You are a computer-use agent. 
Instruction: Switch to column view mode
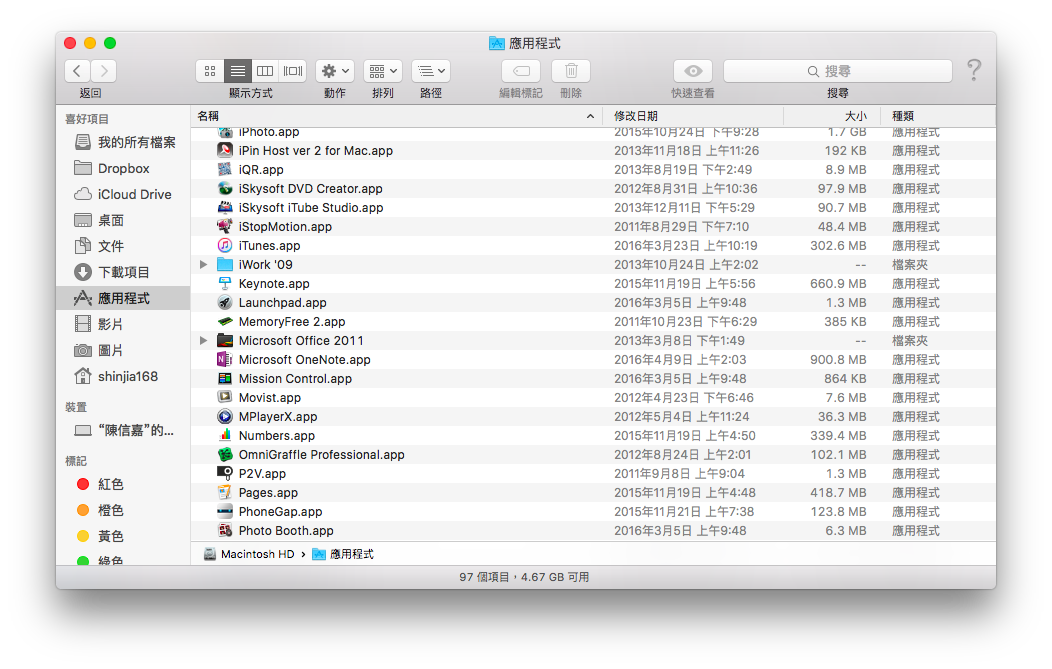[265, 71]
